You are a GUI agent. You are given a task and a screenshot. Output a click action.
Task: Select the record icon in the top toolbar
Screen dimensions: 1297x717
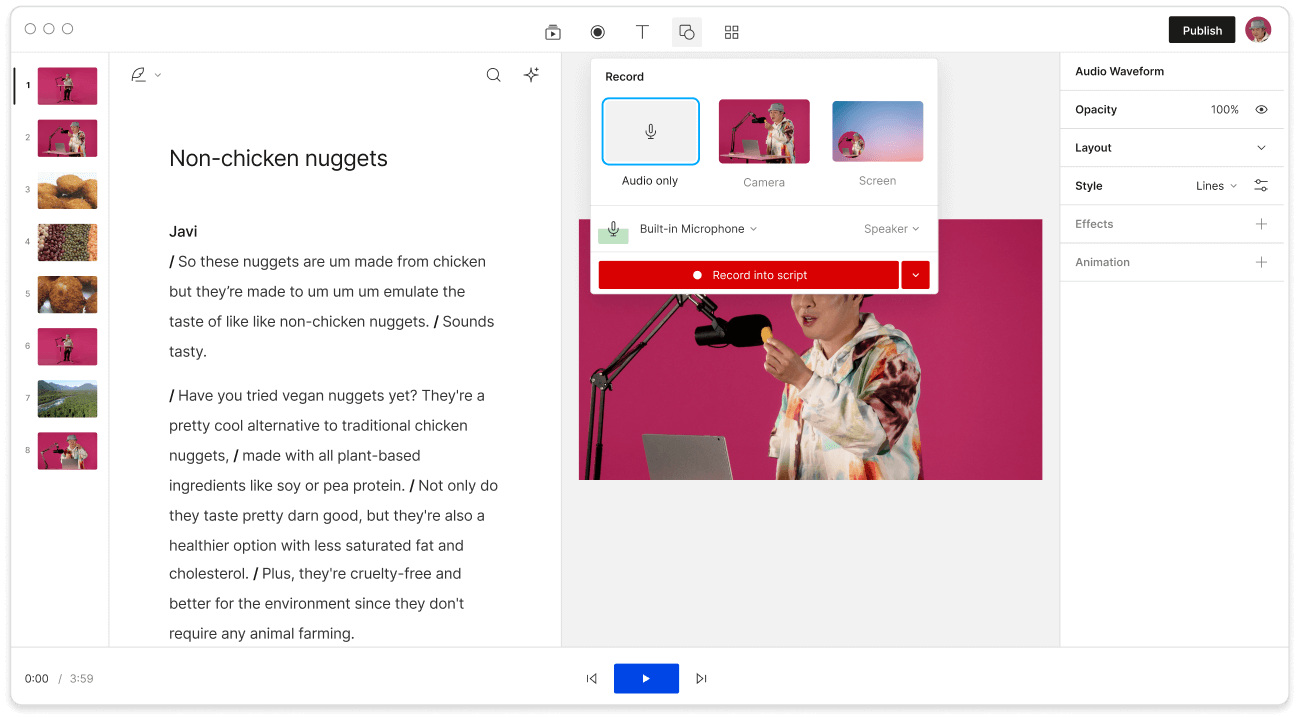[597, 31]
